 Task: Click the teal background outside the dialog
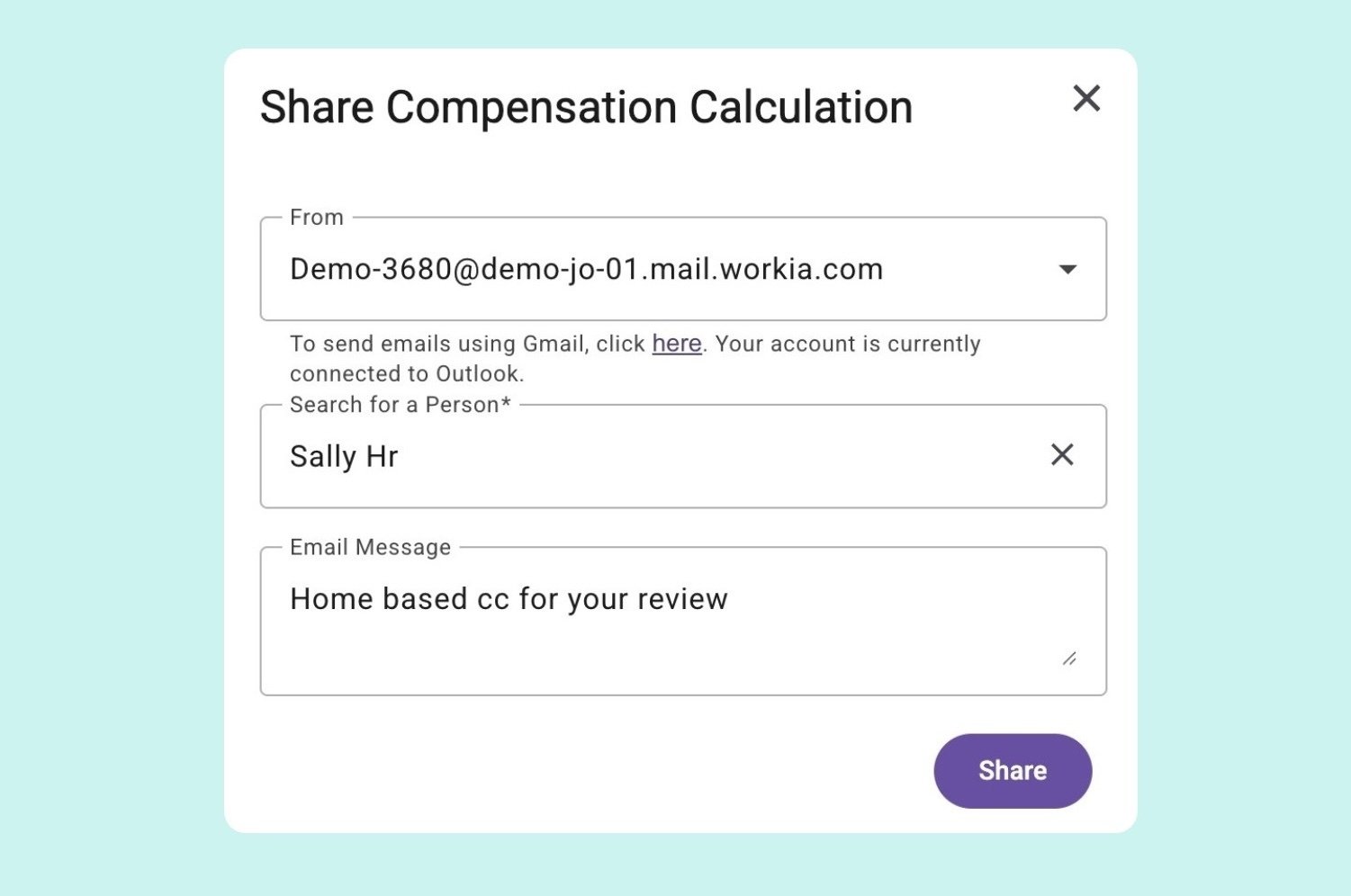pos(108,450)
